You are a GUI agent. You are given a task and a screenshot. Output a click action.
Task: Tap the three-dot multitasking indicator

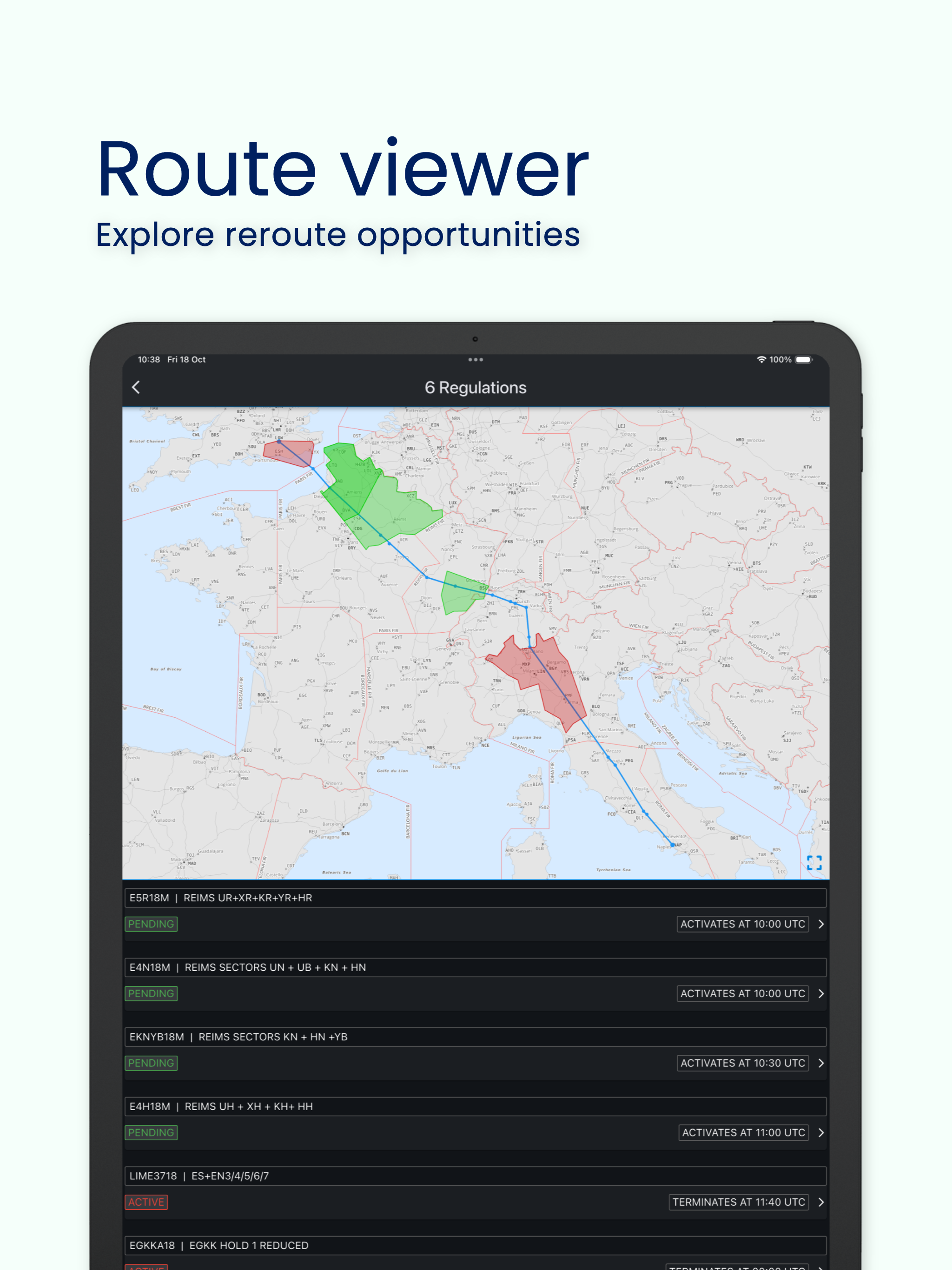click(476, 360)
